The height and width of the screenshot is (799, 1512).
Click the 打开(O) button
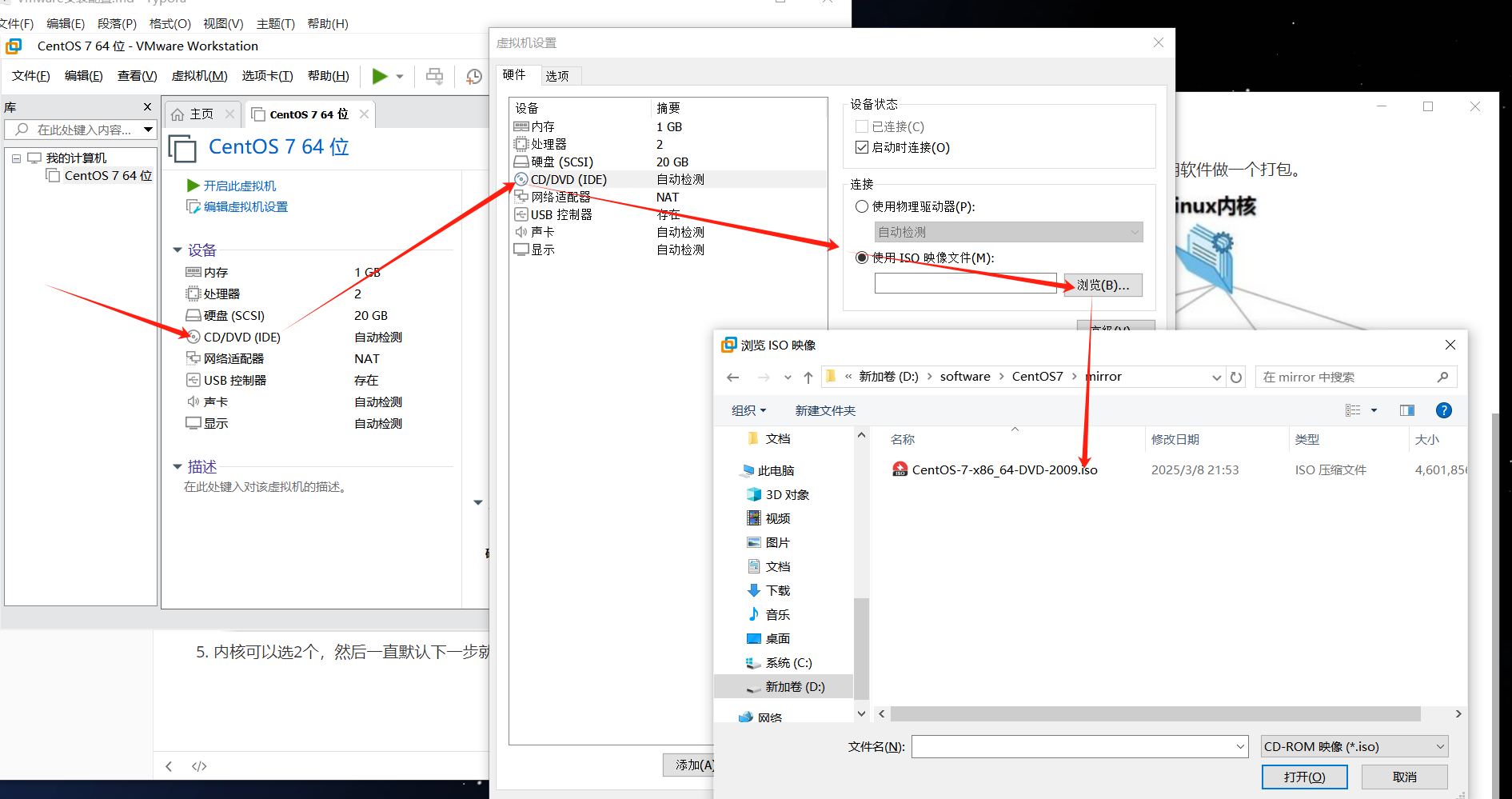(x=1305, y=777)
